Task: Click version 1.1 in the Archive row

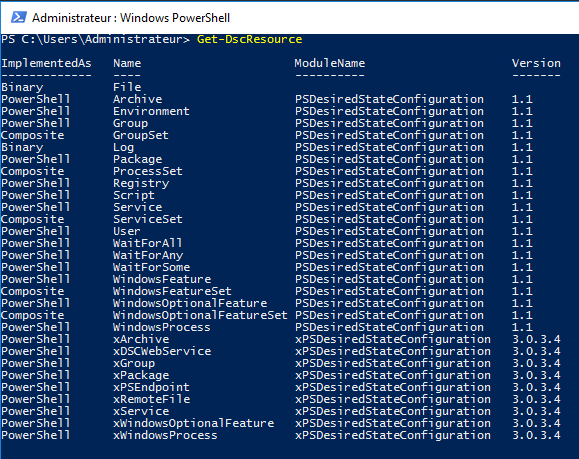Action: [522, 99]
